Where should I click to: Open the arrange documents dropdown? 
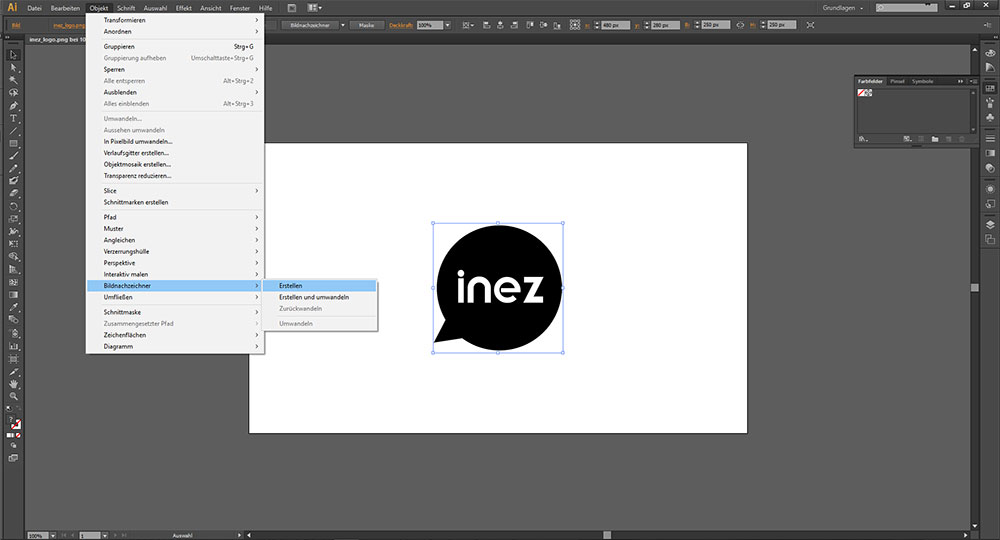[314, 8]
